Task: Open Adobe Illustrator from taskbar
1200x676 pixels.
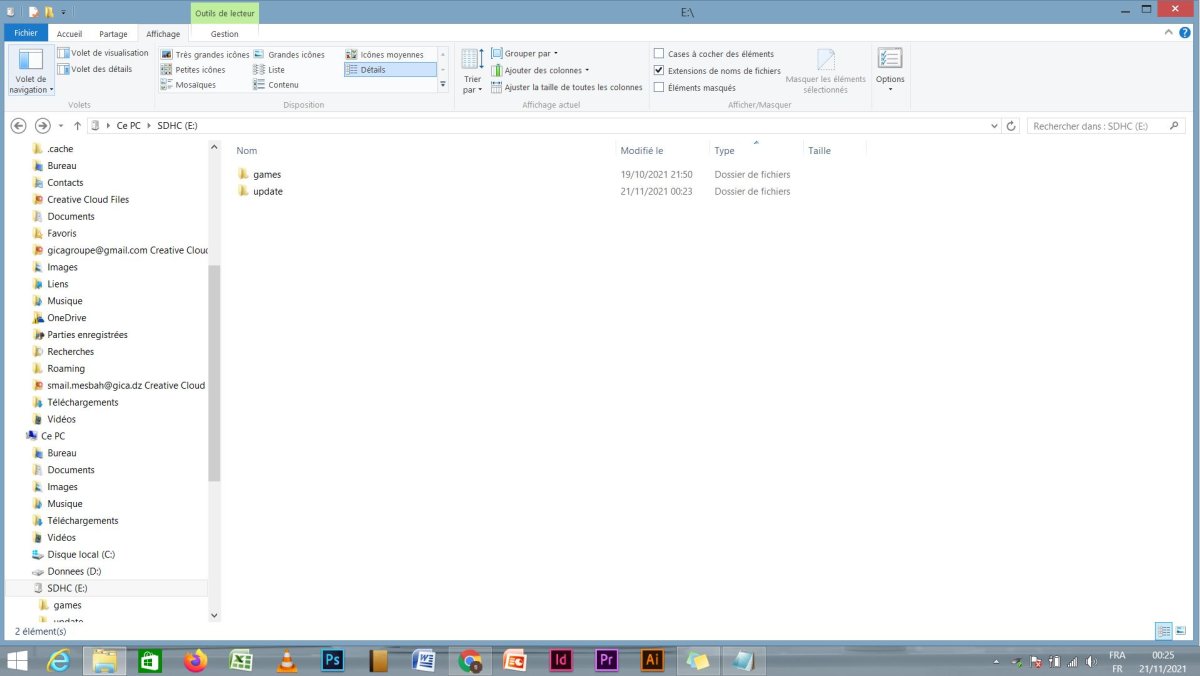Action: (652, 660)
